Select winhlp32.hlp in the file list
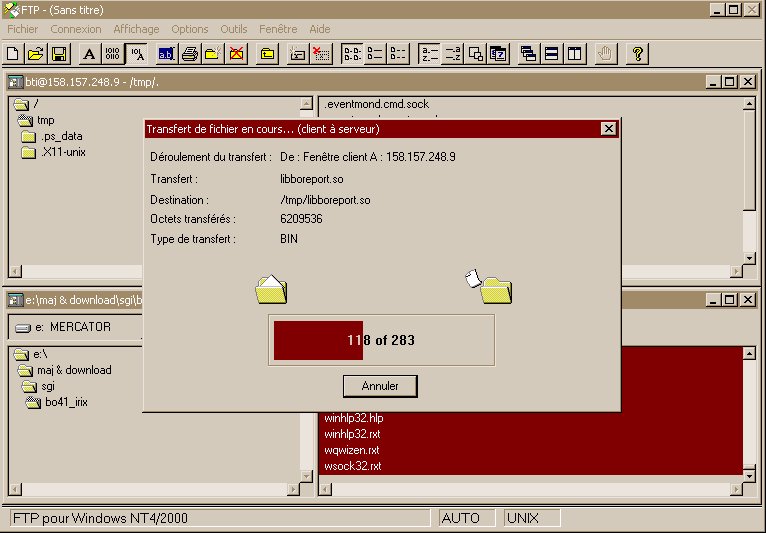Screen dimensions: 766x533 353,418
